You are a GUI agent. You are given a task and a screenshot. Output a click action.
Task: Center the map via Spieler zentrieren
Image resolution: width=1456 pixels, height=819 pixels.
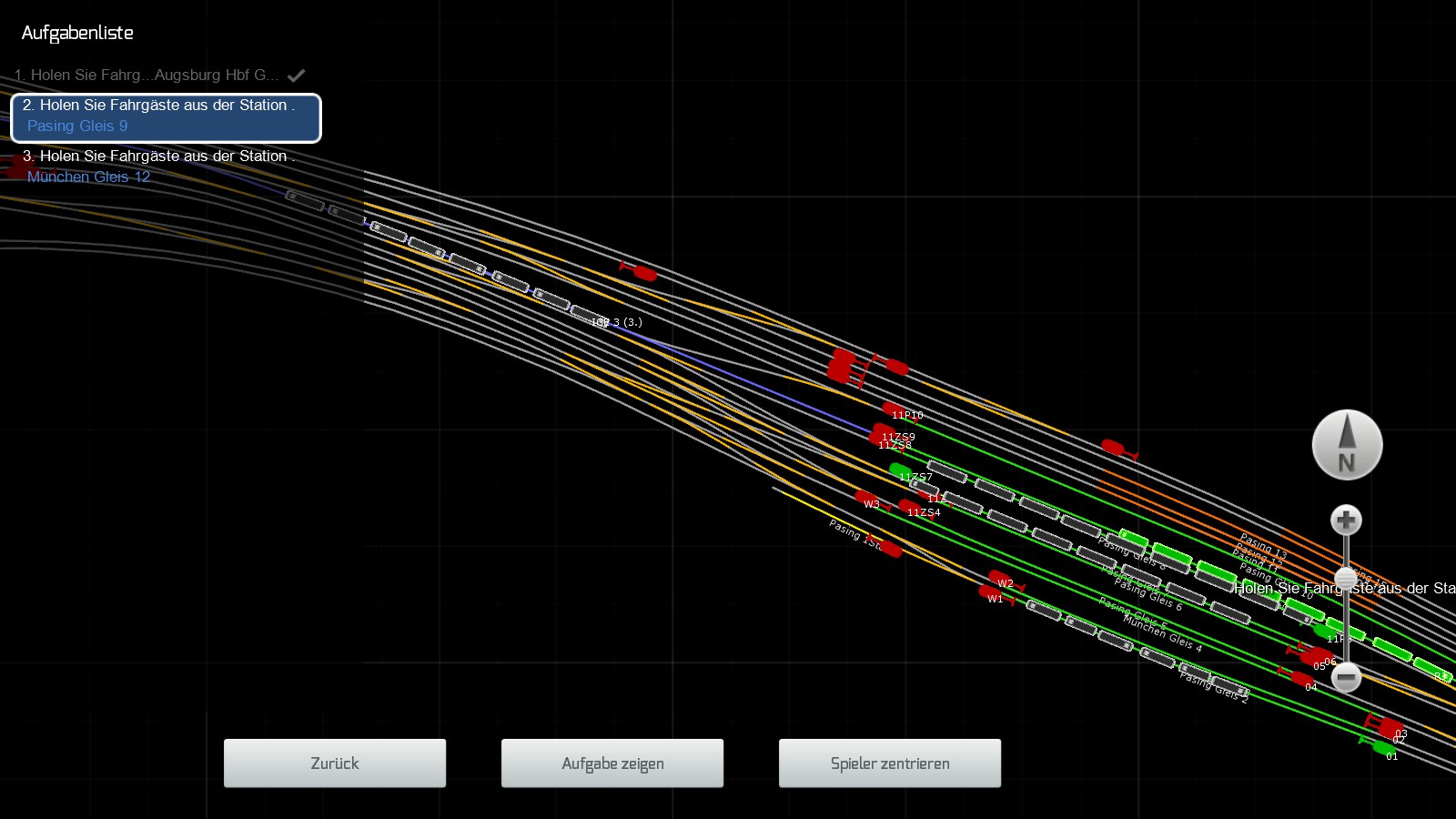pyautogui.click(x=890, y=763)
